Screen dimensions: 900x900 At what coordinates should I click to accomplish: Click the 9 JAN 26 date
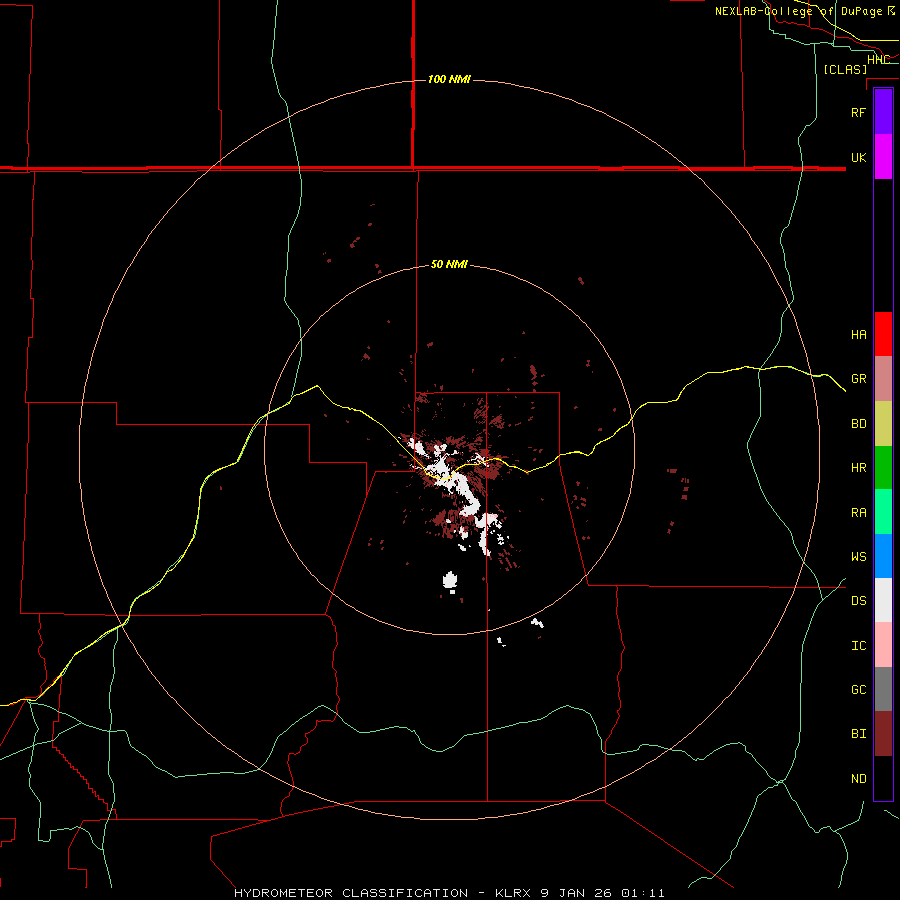pyautogui.click(x=576, y=893)
